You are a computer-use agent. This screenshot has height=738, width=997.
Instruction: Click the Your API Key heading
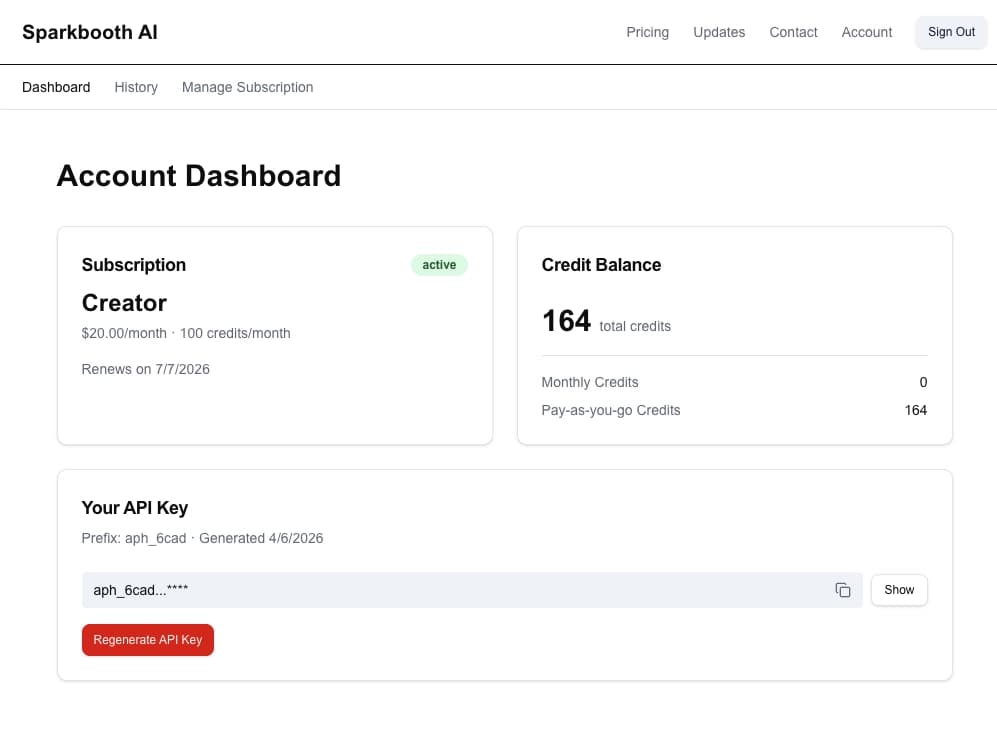tap(135, 508)
